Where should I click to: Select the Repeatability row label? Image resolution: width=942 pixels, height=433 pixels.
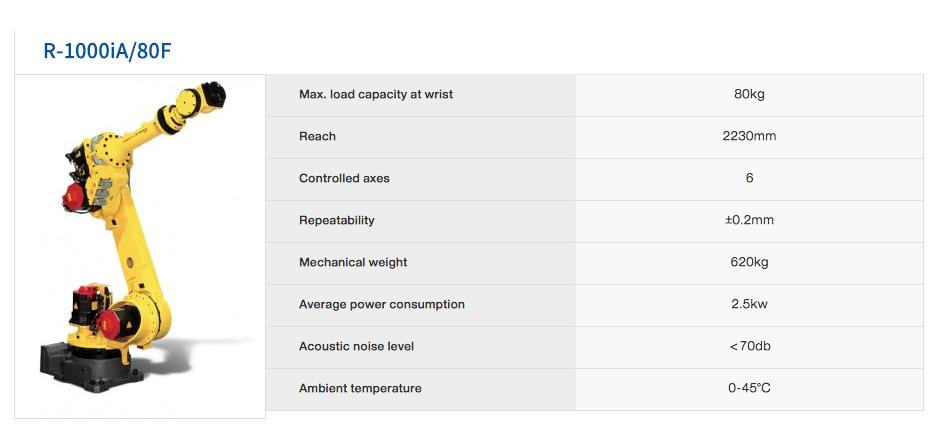click(336, 220)
